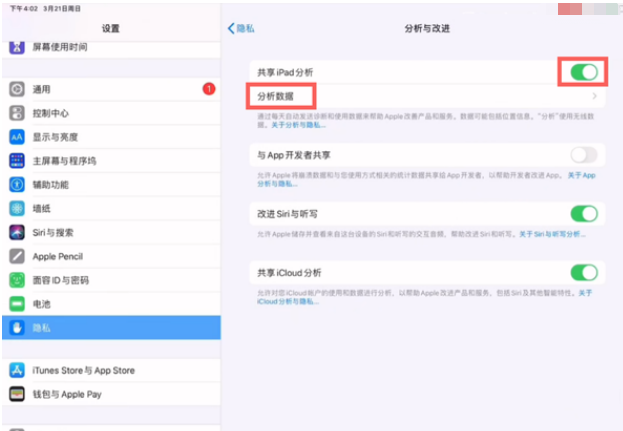Tap the 钱包与Apple Pay icon
This screenshot has width=623, height=431.
pos(17,394)
